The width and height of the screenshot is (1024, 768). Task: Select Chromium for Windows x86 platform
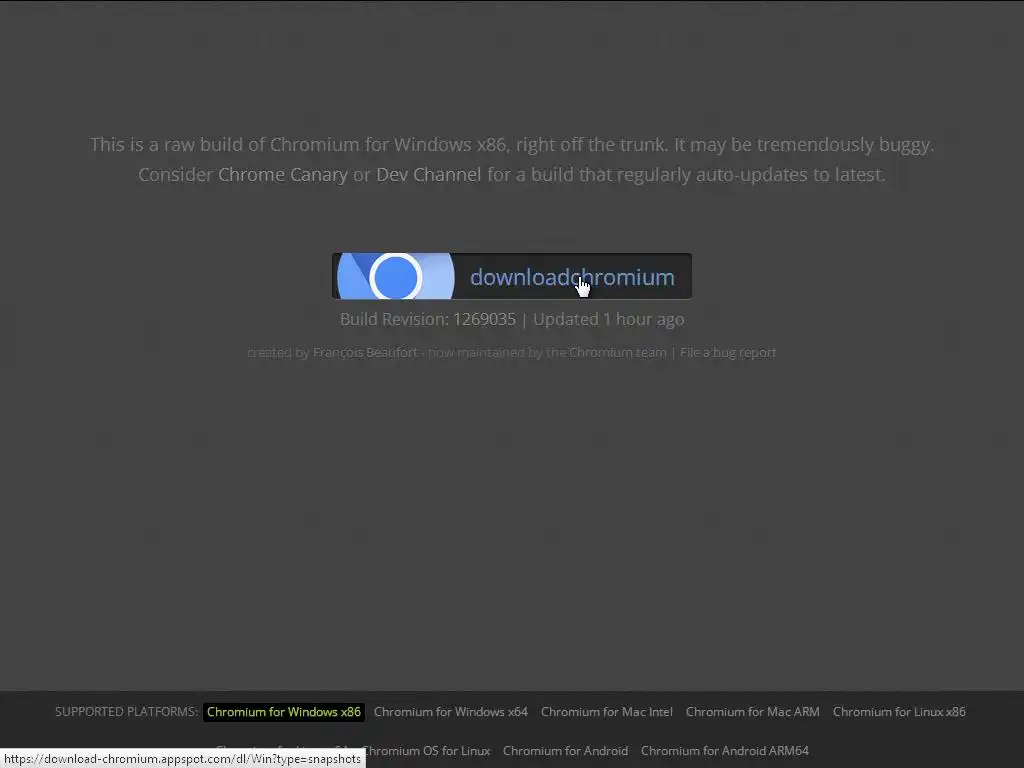click(x=284, y=712)
